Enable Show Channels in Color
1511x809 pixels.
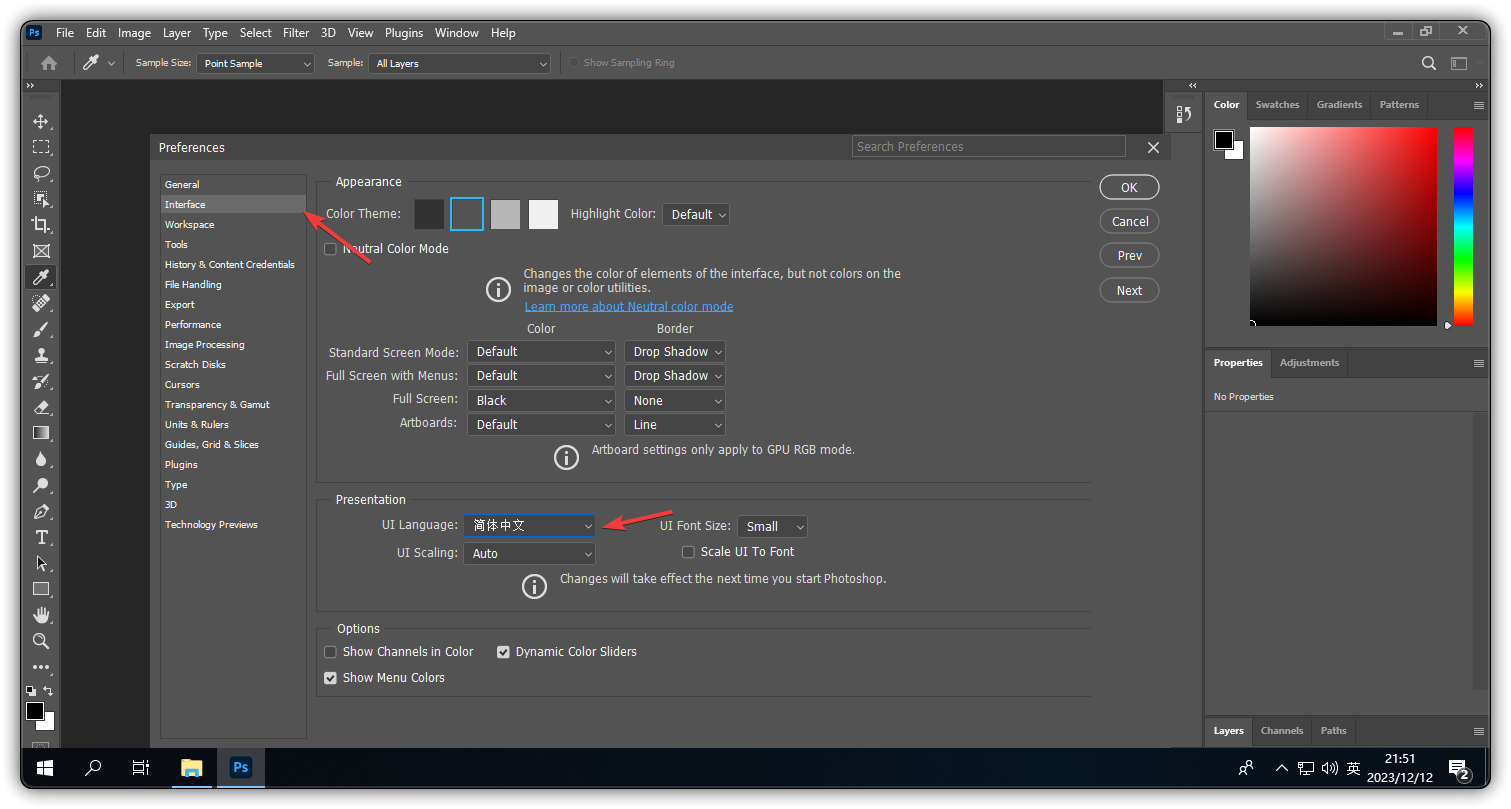tap(330, 652)
